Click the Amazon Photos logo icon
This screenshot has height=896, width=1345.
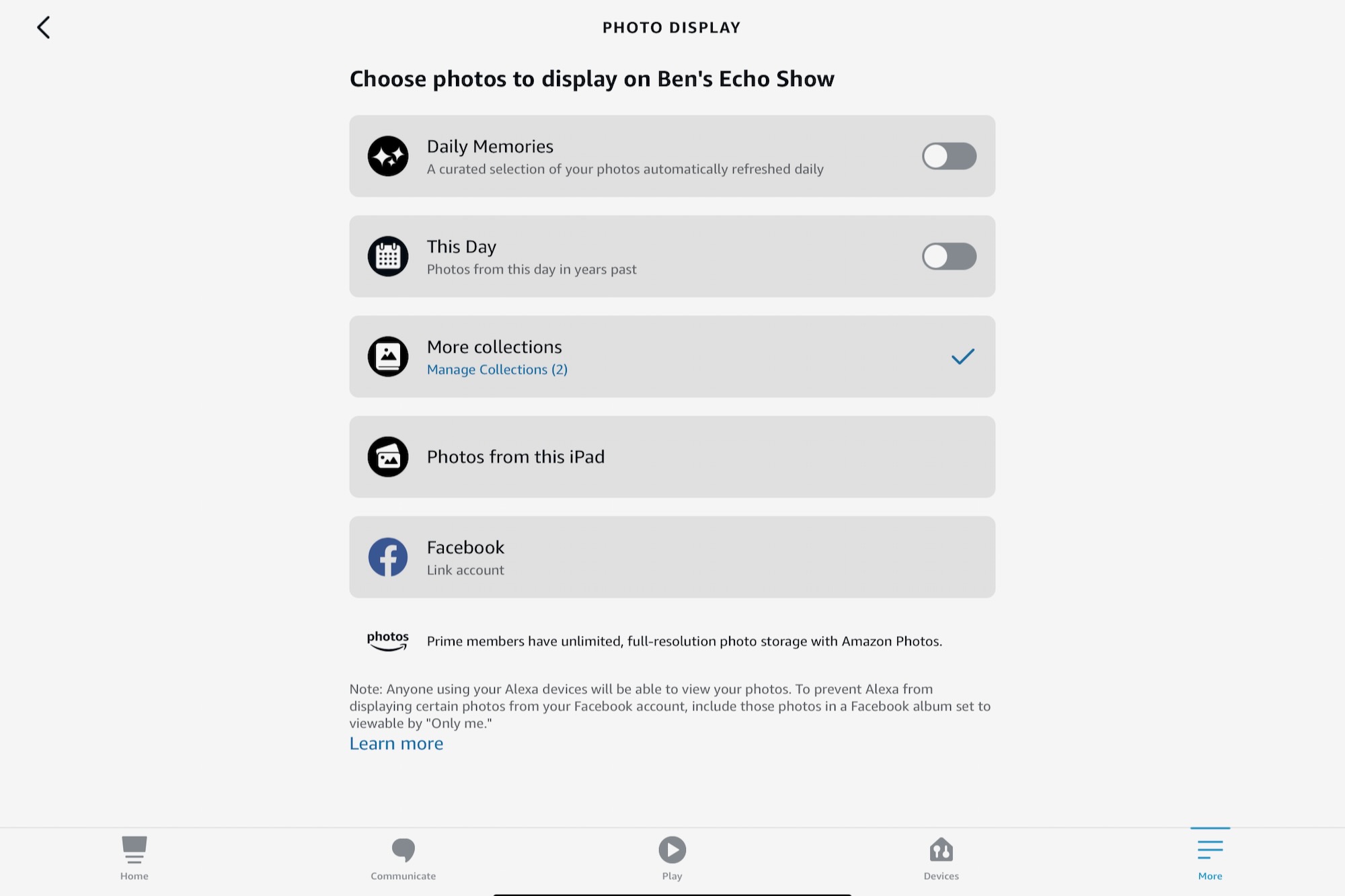388,640
